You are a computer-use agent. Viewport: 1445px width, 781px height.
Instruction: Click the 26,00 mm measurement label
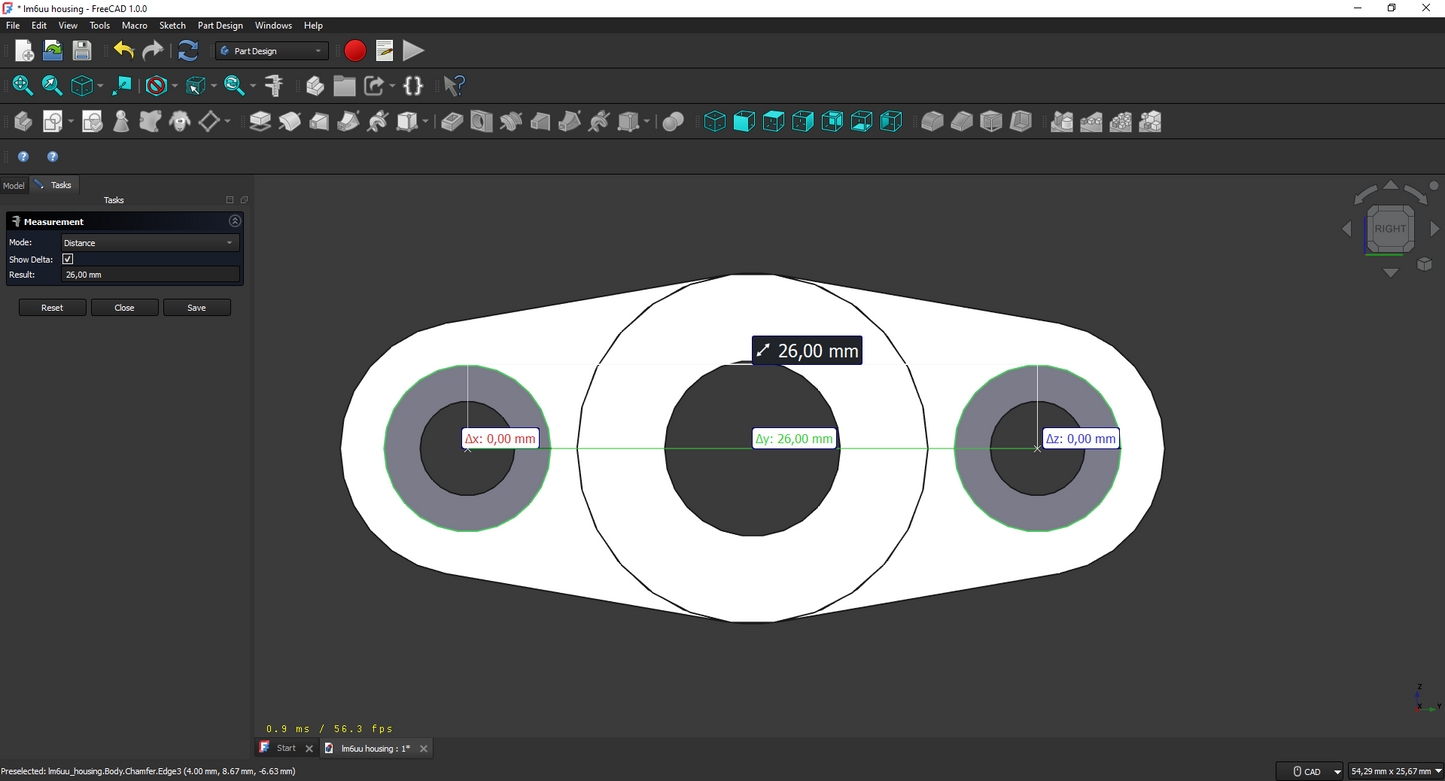807,351
